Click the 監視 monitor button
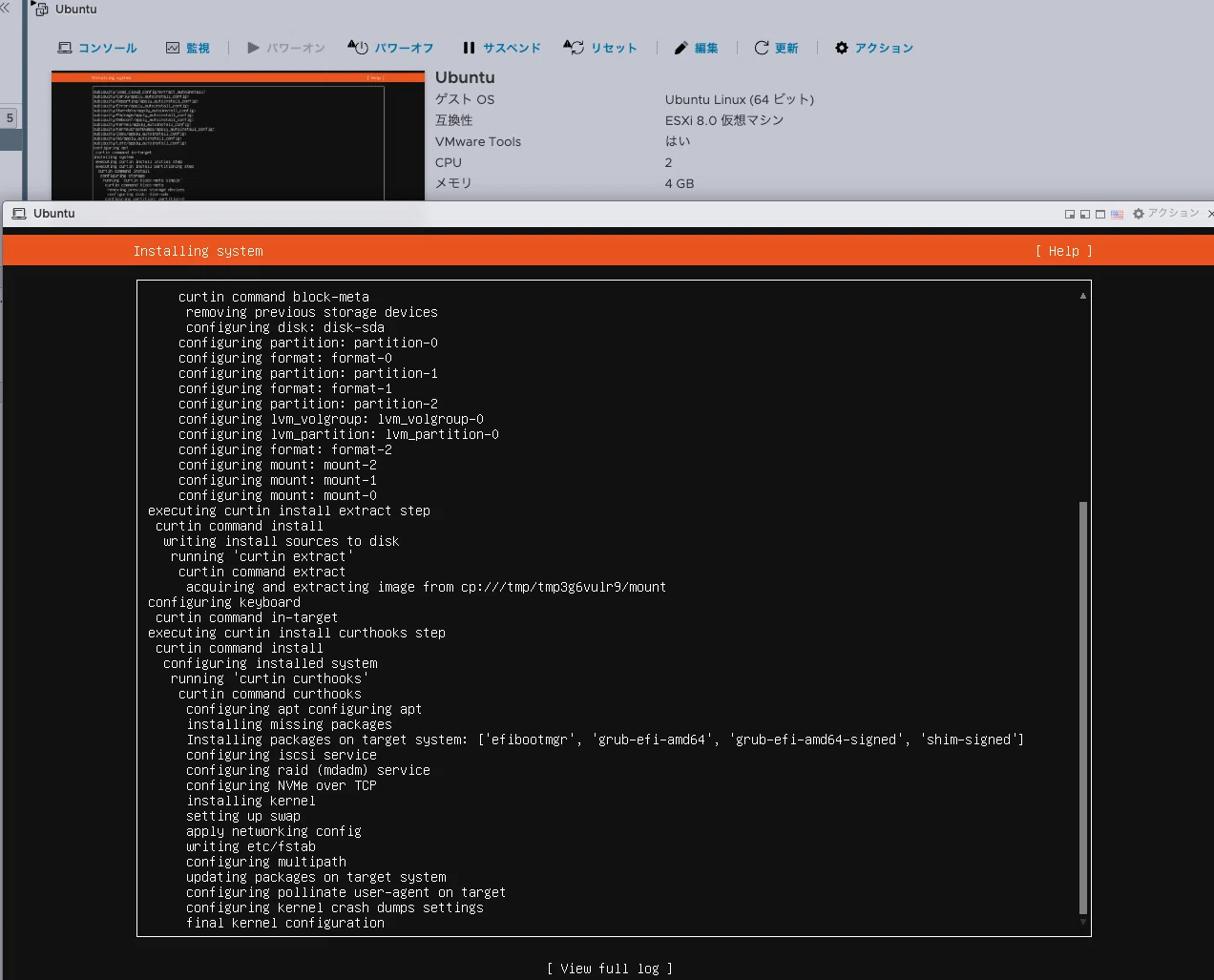1214x980 pixels. point(187,48)
